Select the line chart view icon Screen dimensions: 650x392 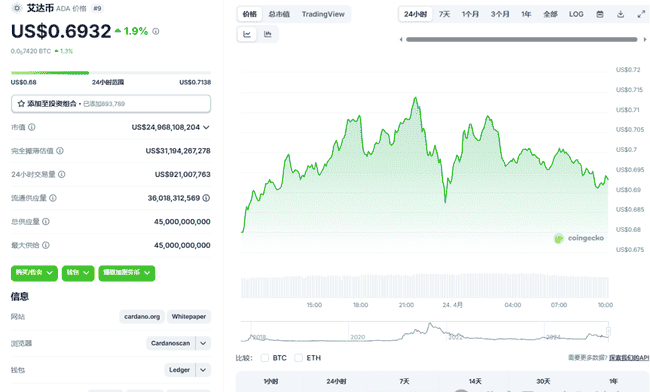click(x=247, y=34)
